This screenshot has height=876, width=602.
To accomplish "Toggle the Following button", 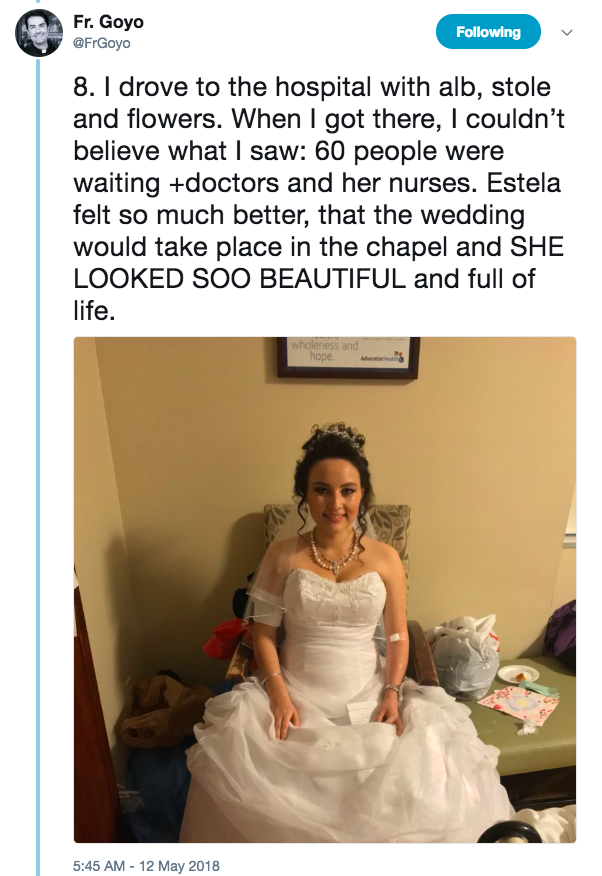I will click(x=488, y=32).
